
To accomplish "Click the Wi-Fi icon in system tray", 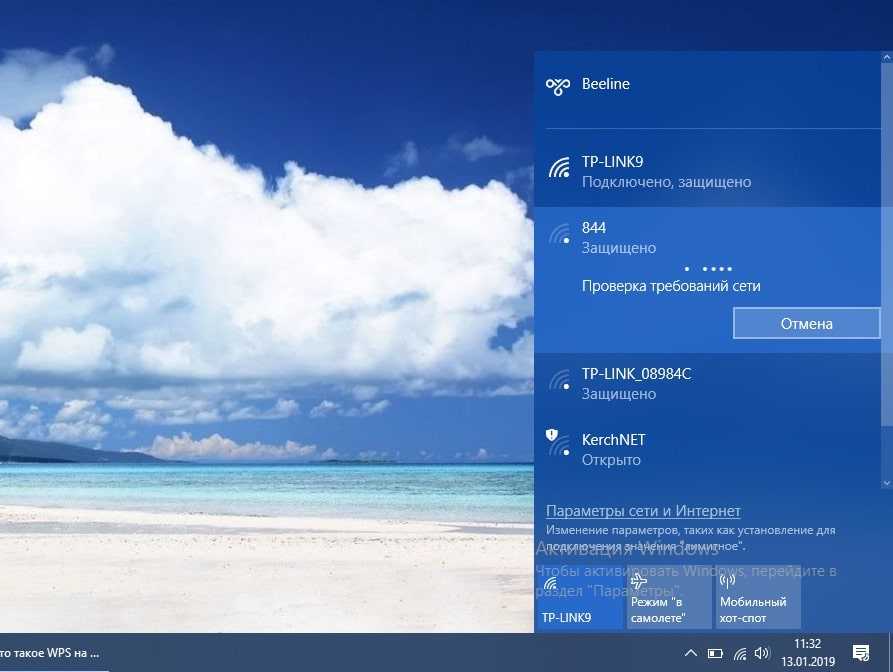I will 740,654.
